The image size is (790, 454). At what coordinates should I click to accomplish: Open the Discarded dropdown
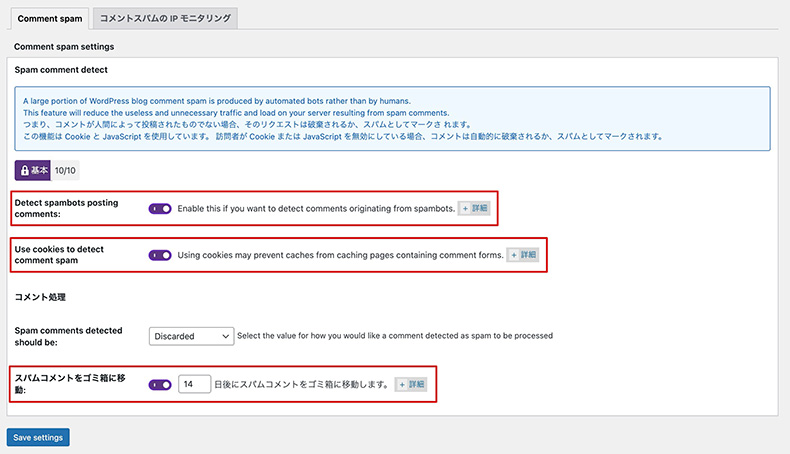click(191, 336)
